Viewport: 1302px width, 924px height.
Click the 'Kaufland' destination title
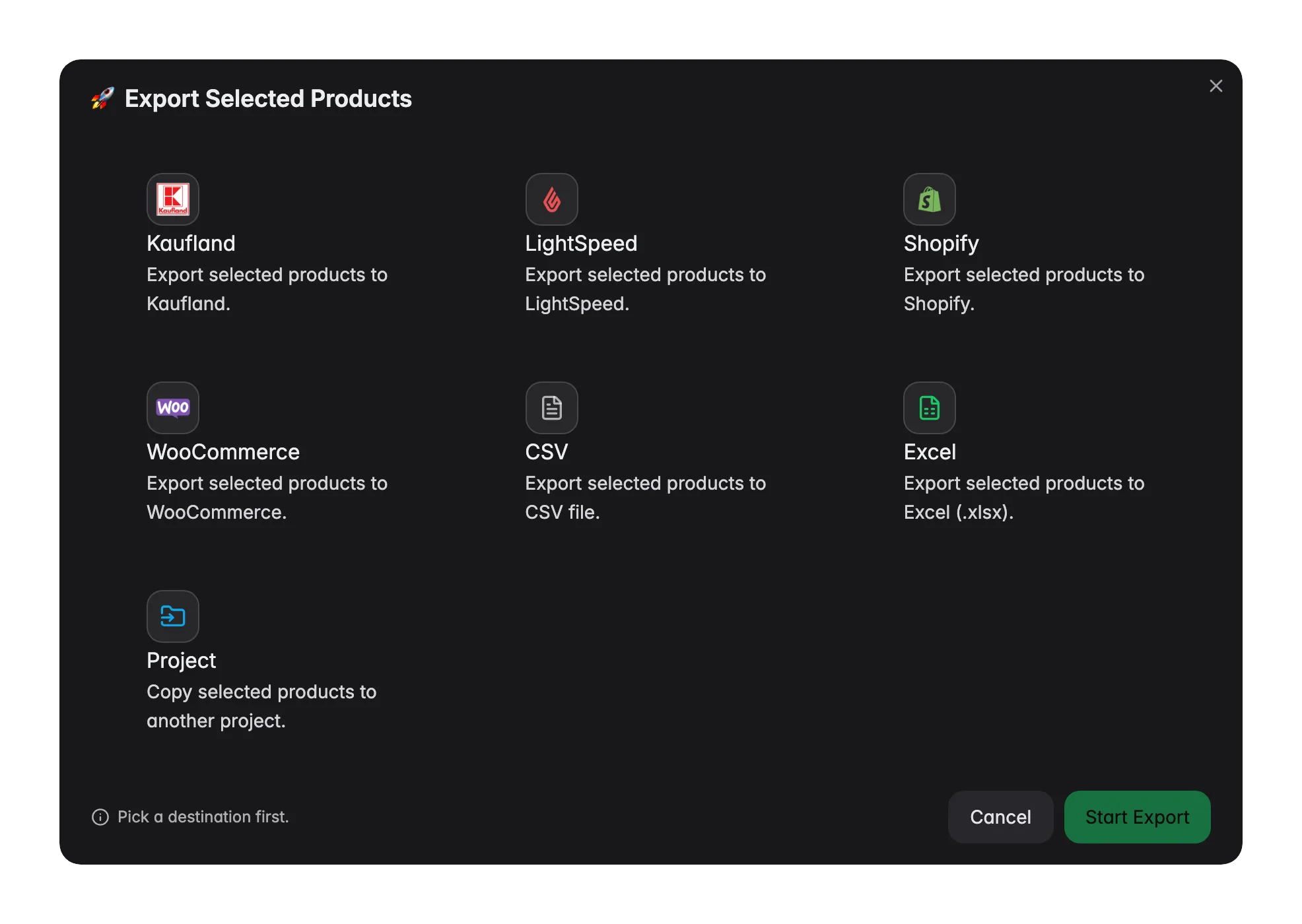click(191, 244)
